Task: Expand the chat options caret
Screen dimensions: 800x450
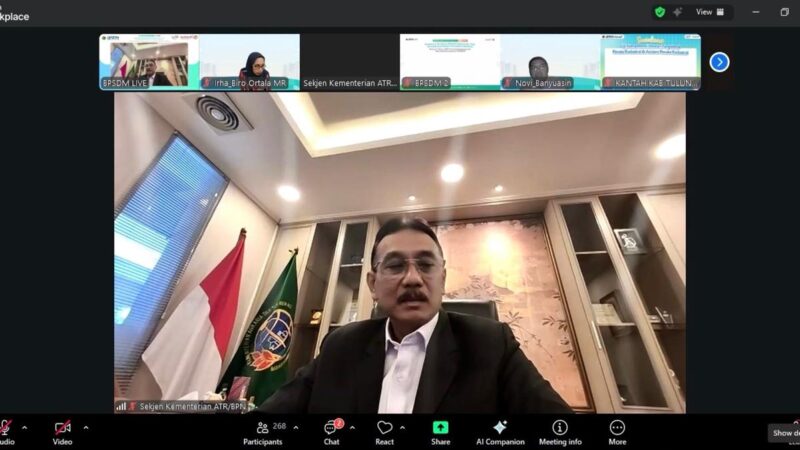Action: (352, 428)
